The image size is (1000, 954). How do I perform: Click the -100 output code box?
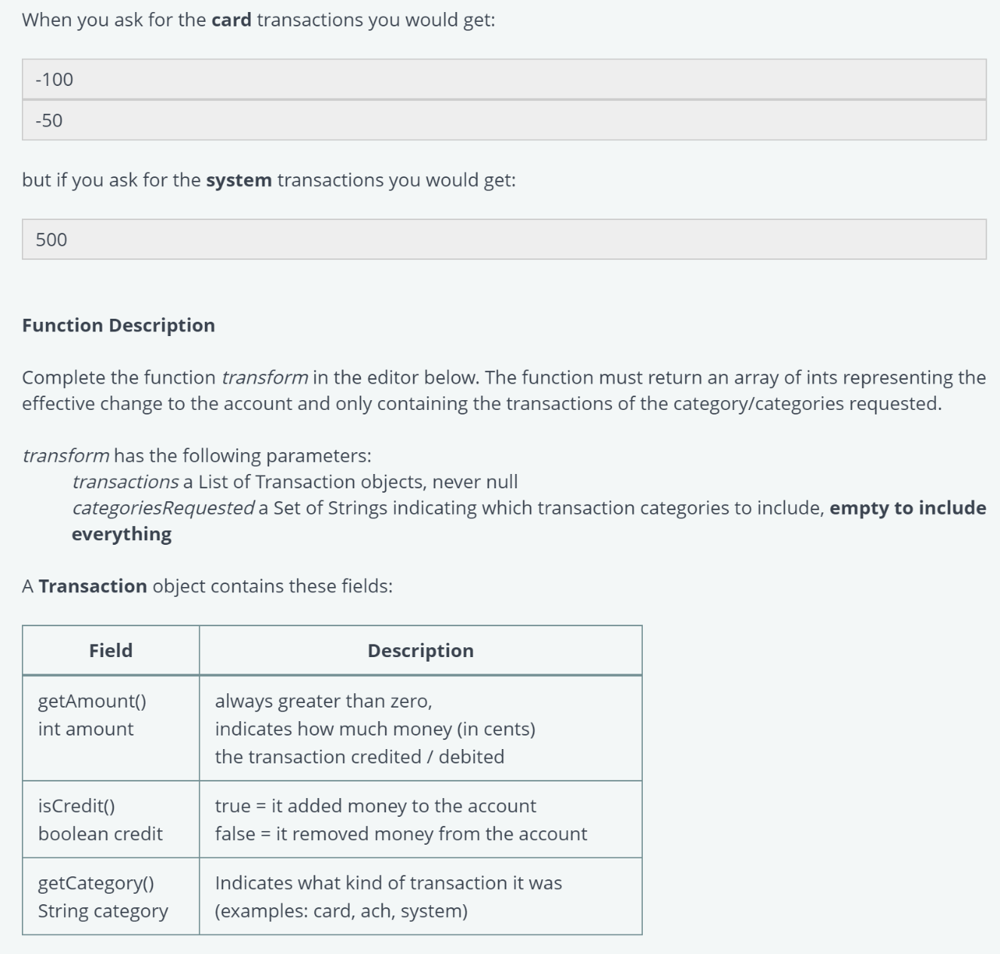(x=504, y=79)
